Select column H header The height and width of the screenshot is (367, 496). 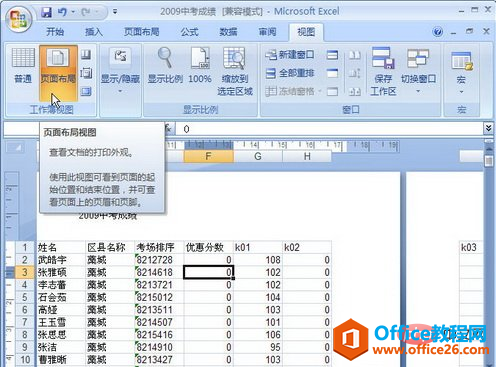tap(307, 156)
